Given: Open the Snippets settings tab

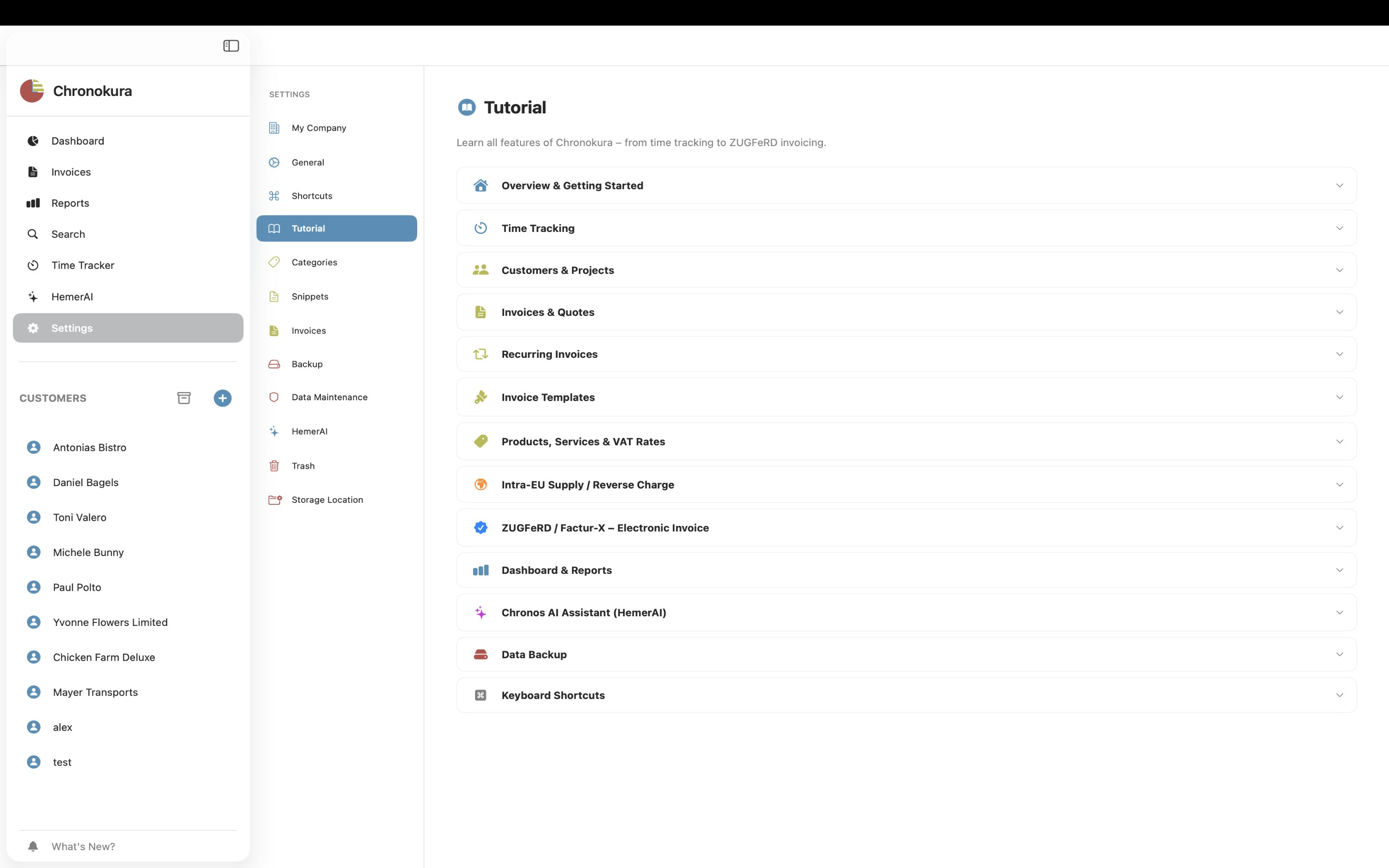Looking at the screenshot, I should [336, 296].
